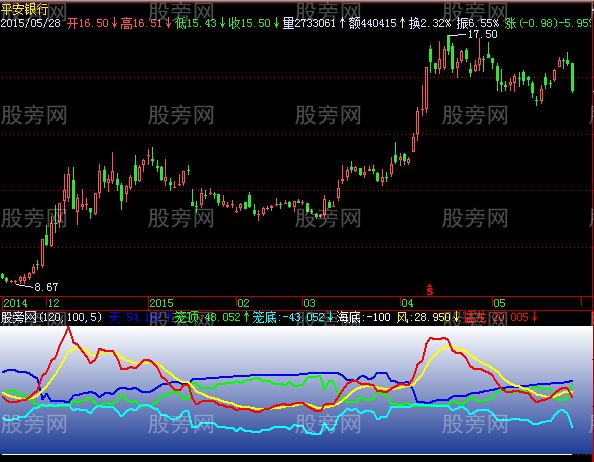
Task: Click the 12 month label on date axis
Action: click(53, 303)
